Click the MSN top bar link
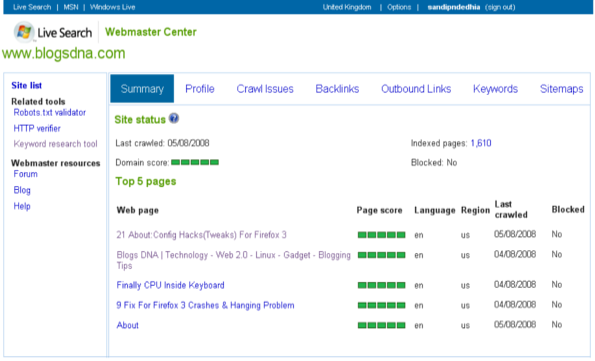The image size is (595, 361). (71, 7)
